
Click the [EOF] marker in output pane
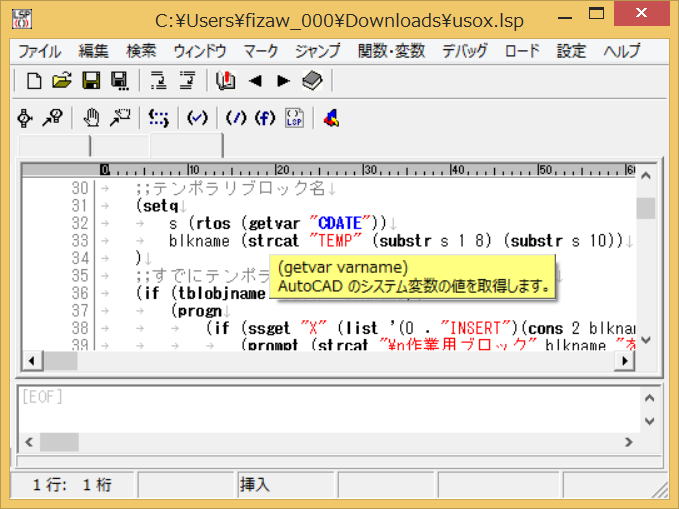point(42,396)
